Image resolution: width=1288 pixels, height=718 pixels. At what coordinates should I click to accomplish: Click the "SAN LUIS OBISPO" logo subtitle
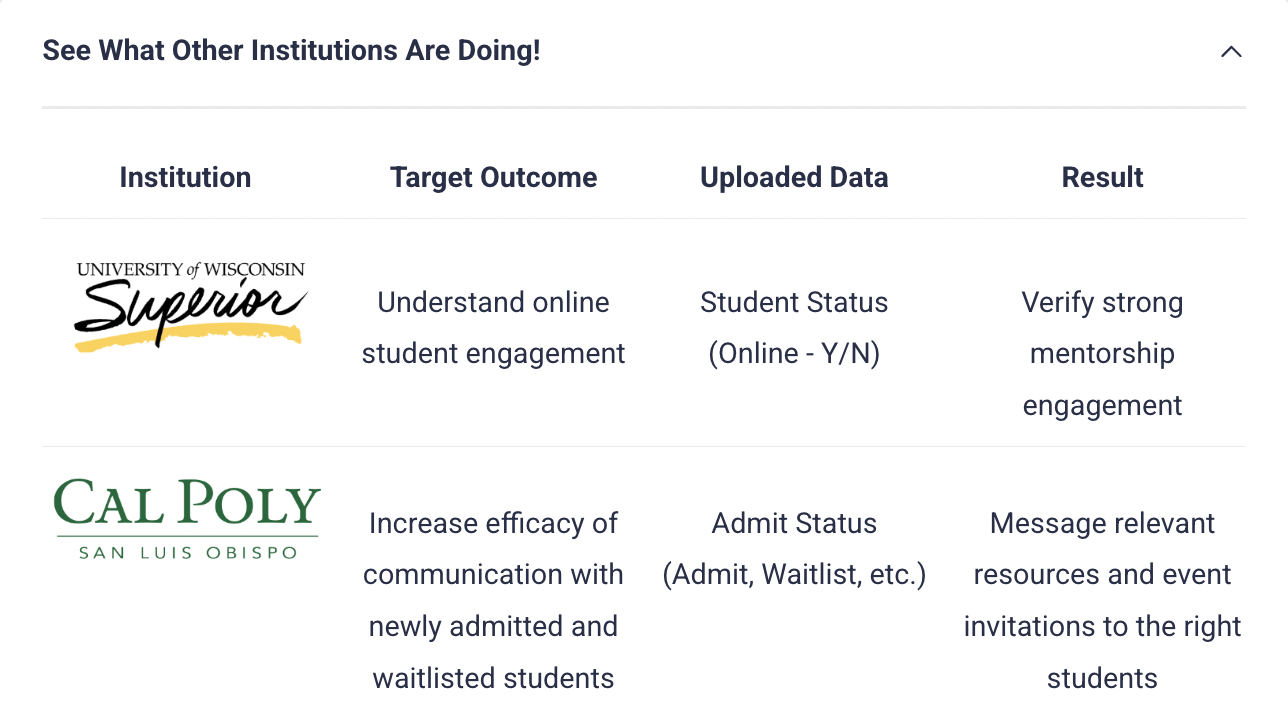(x=187, y=552)
